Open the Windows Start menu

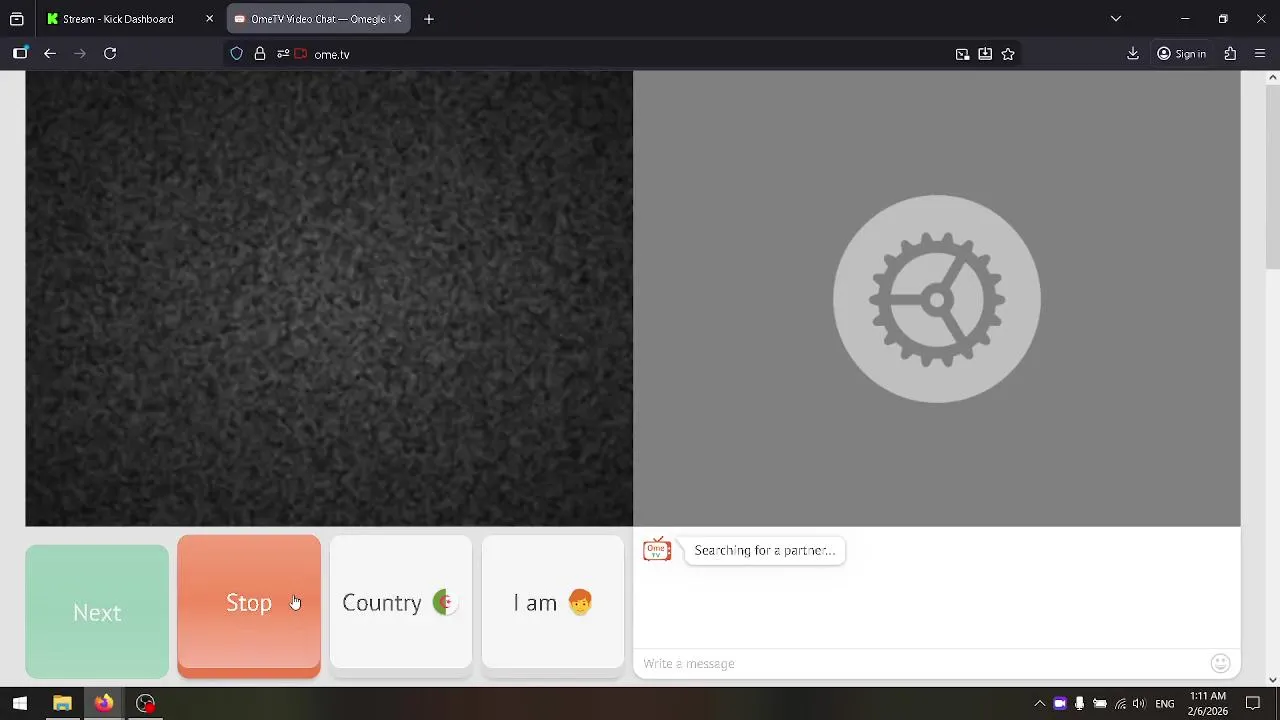pyautogui.click(x=20, y=704)
